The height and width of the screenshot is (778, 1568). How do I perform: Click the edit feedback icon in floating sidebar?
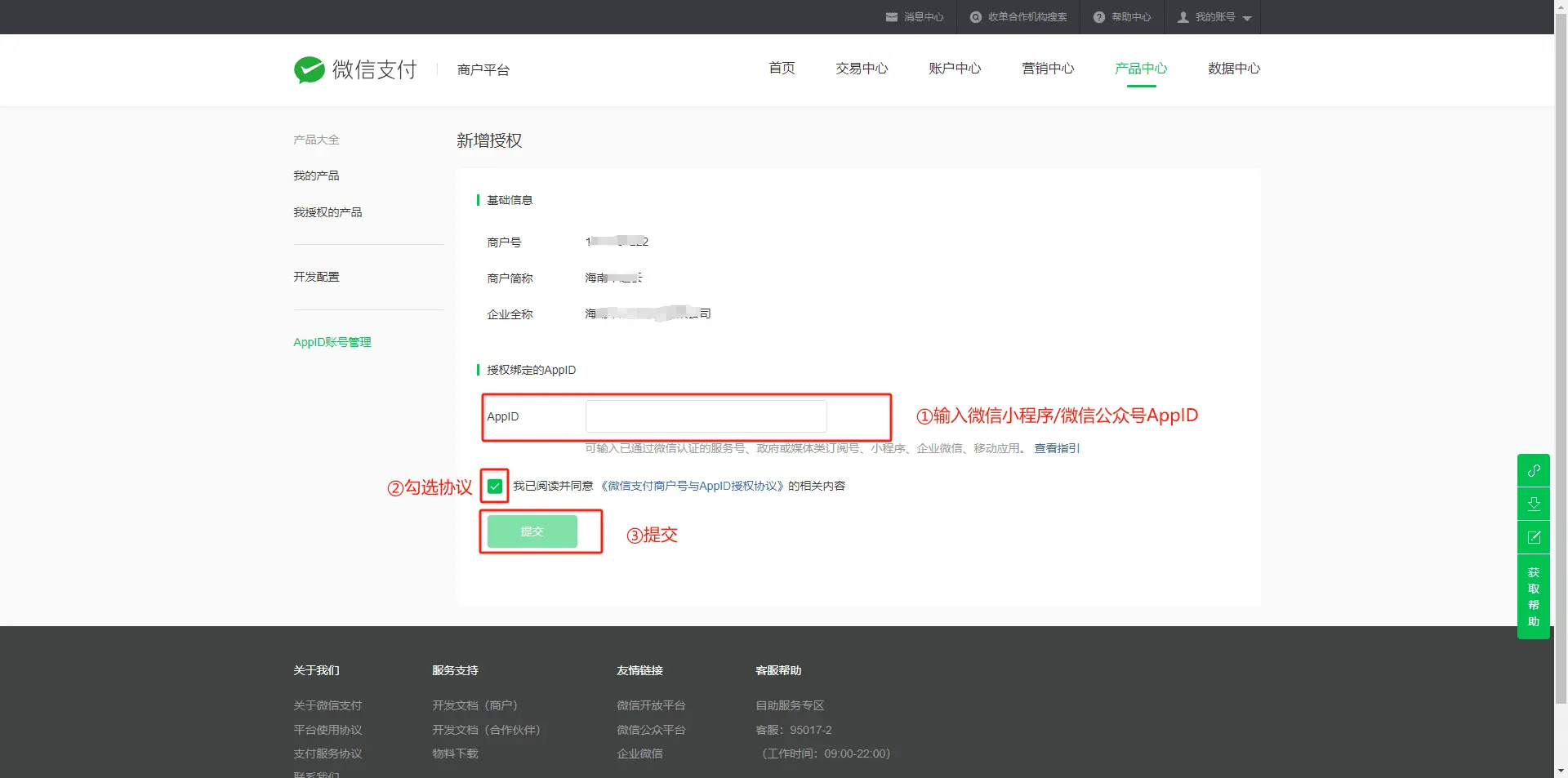tap(1534, 537)
